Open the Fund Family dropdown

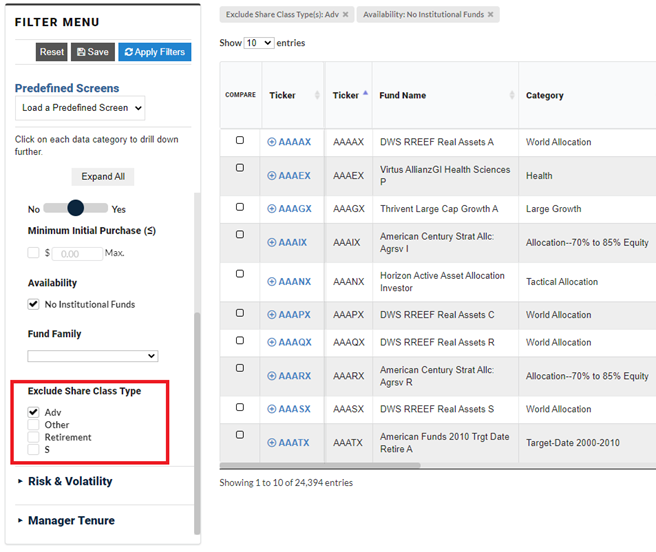93,356
